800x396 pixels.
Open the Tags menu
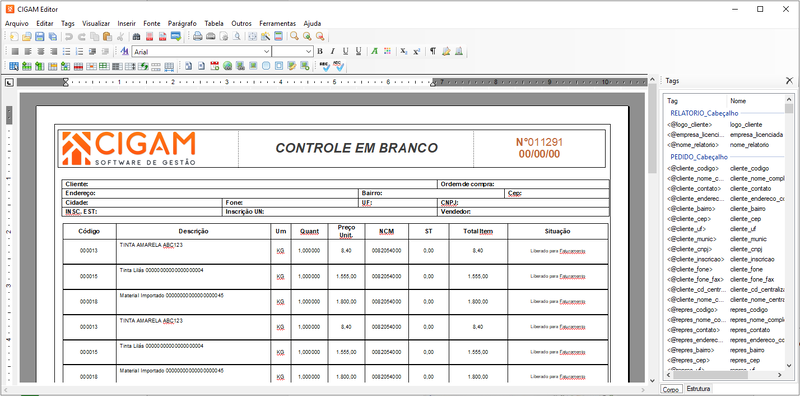pos(68,23)
